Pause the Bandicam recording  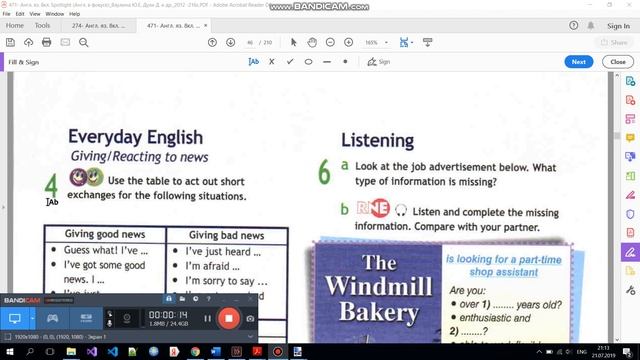tap(207, 318)
